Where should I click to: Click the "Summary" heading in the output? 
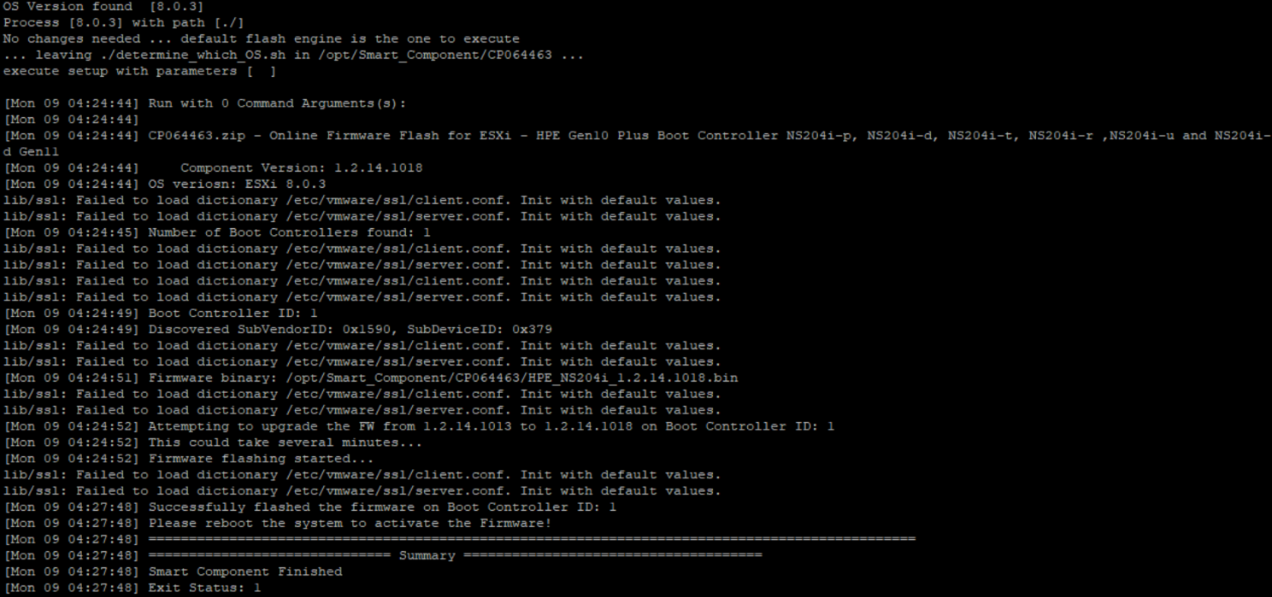[x=426, y=555]
